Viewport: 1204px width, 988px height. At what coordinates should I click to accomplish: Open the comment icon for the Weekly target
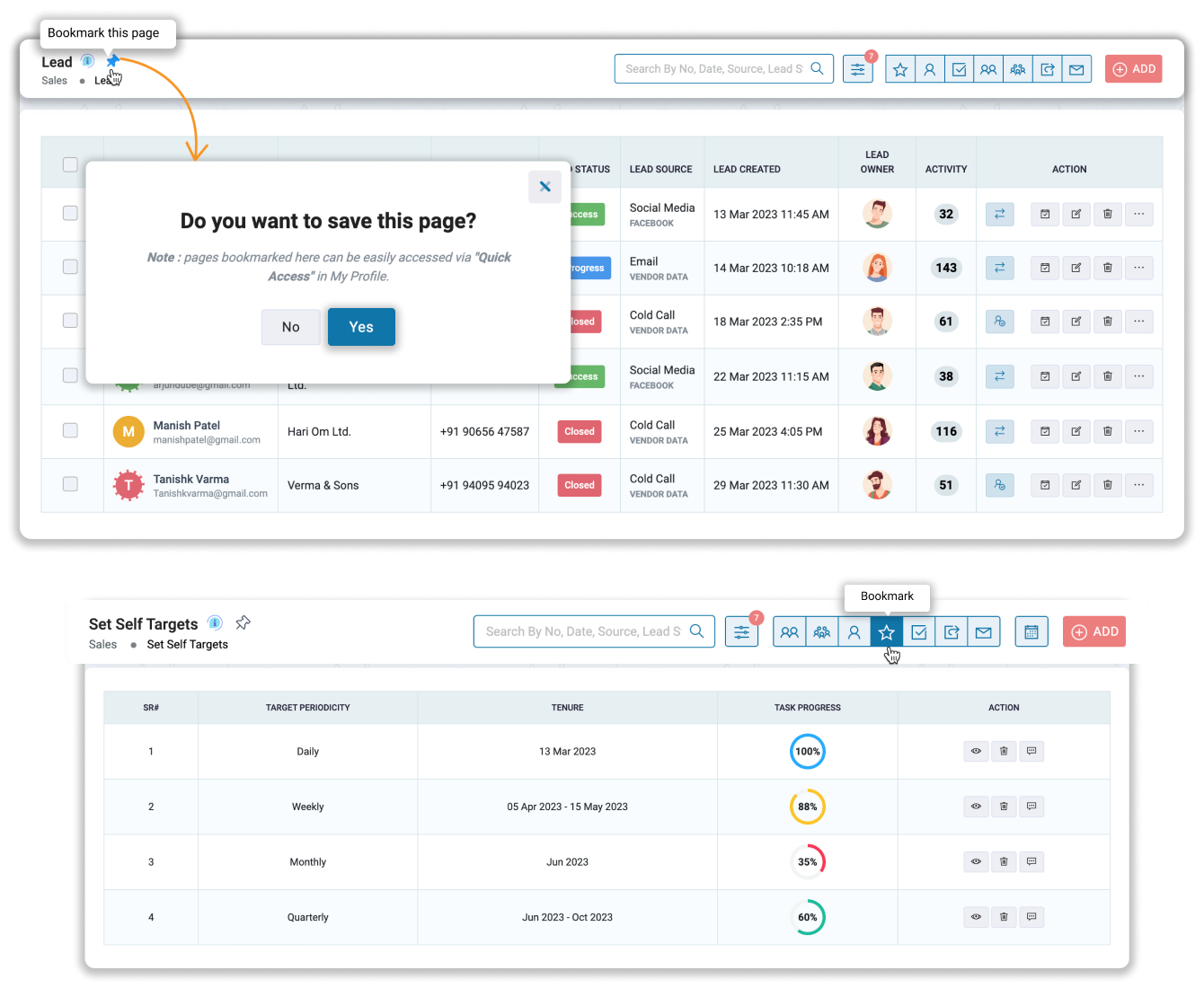[x=1031, y=806]
